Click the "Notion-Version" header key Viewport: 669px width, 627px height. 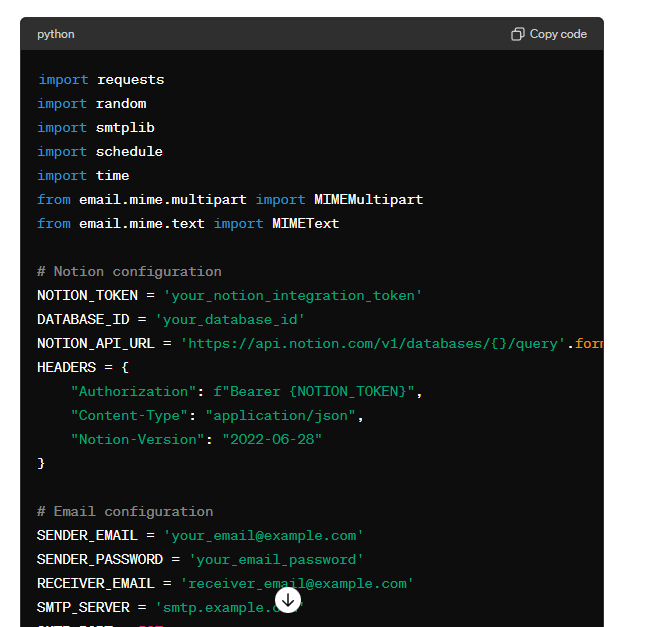point(138,439)
